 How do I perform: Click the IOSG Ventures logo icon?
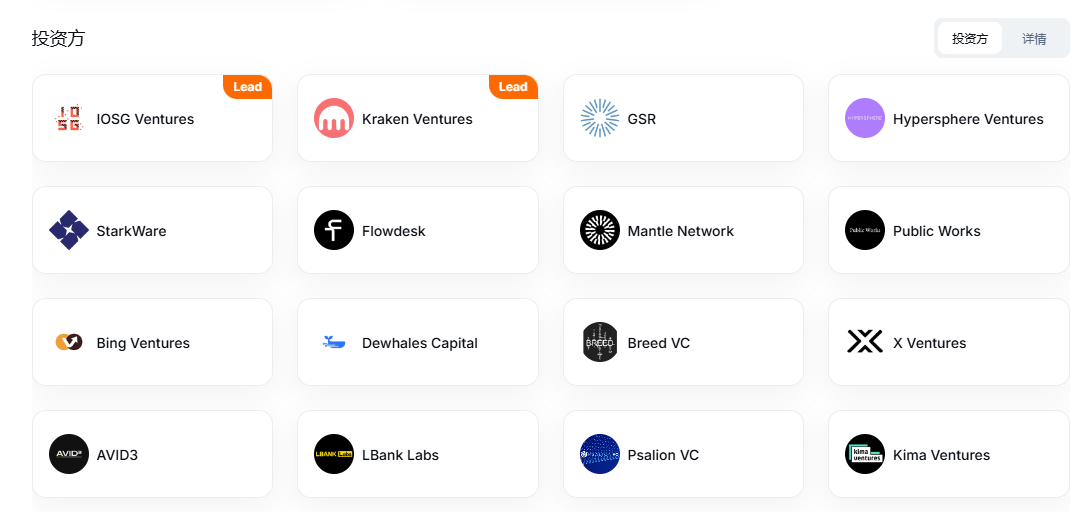pyautogui.click(x=69, y=118)
